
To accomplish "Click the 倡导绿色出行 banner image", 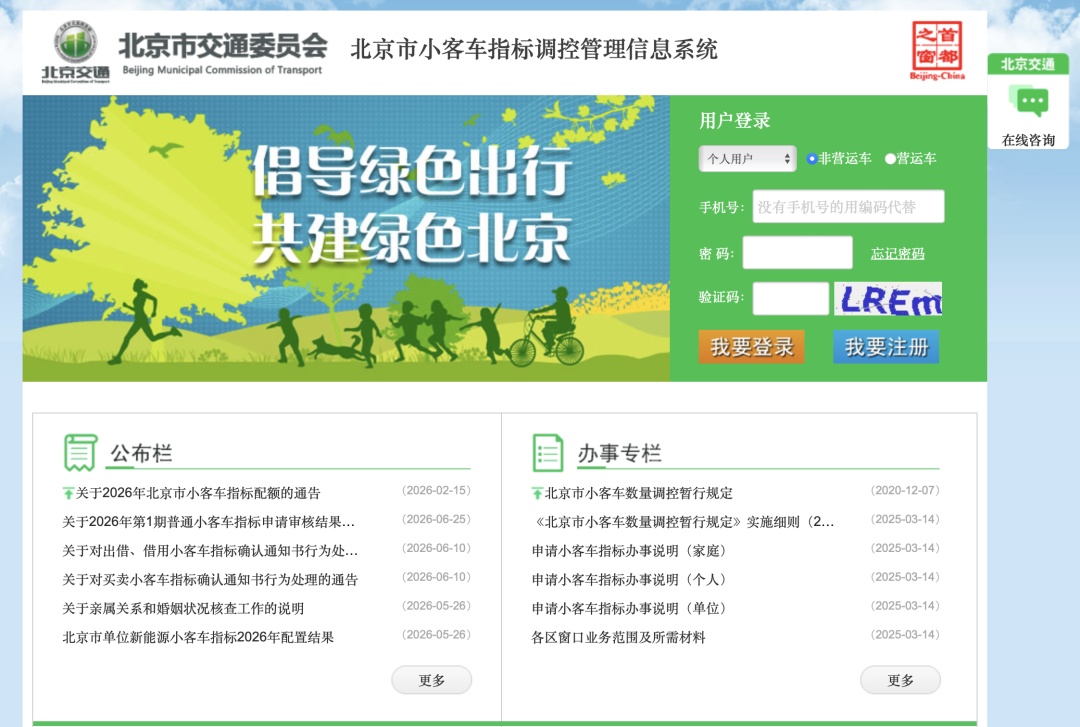I will [x=346, y=238].
